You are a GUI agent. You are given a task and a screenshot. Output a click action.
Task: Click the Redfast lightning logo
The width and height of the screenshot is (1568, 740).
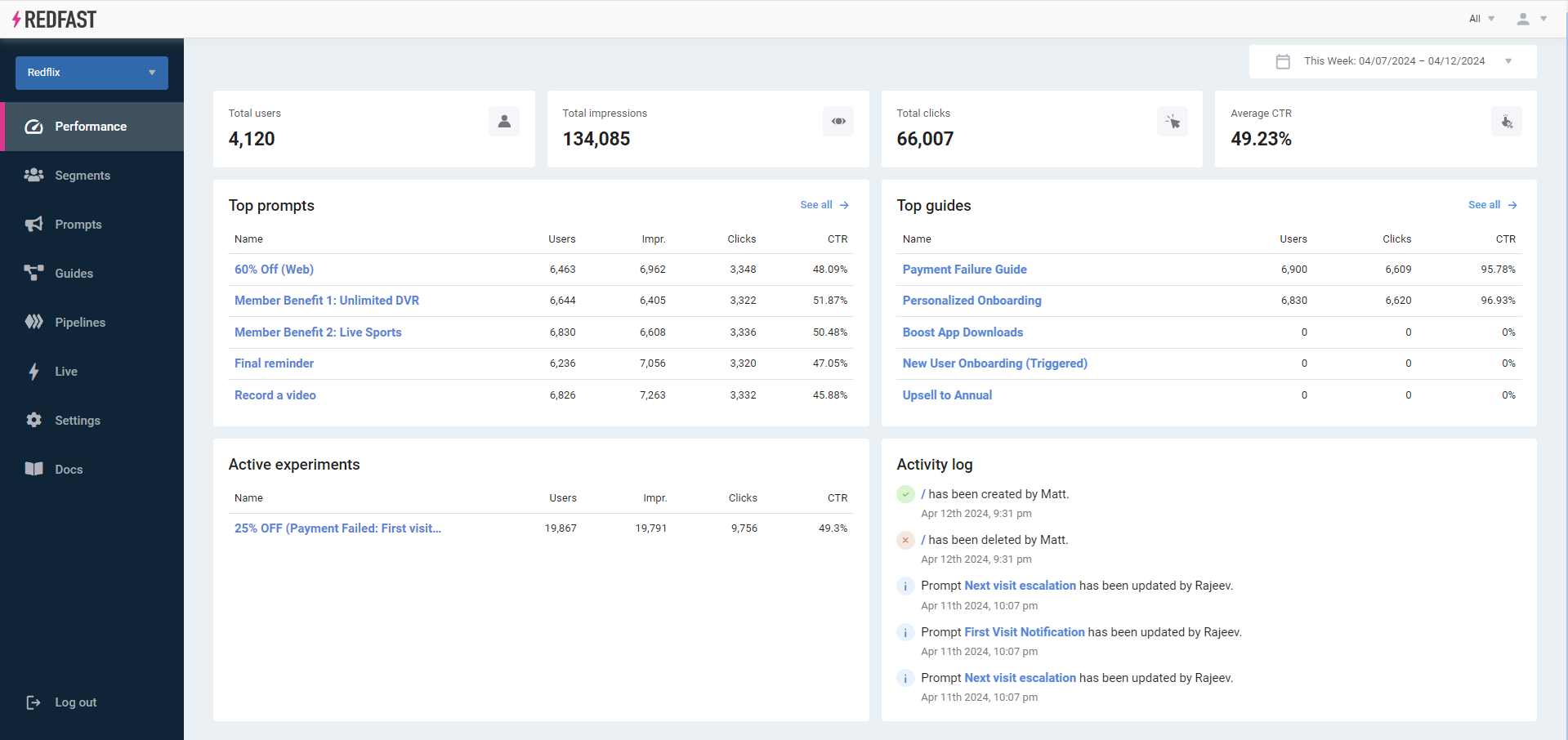coord(16,20)
